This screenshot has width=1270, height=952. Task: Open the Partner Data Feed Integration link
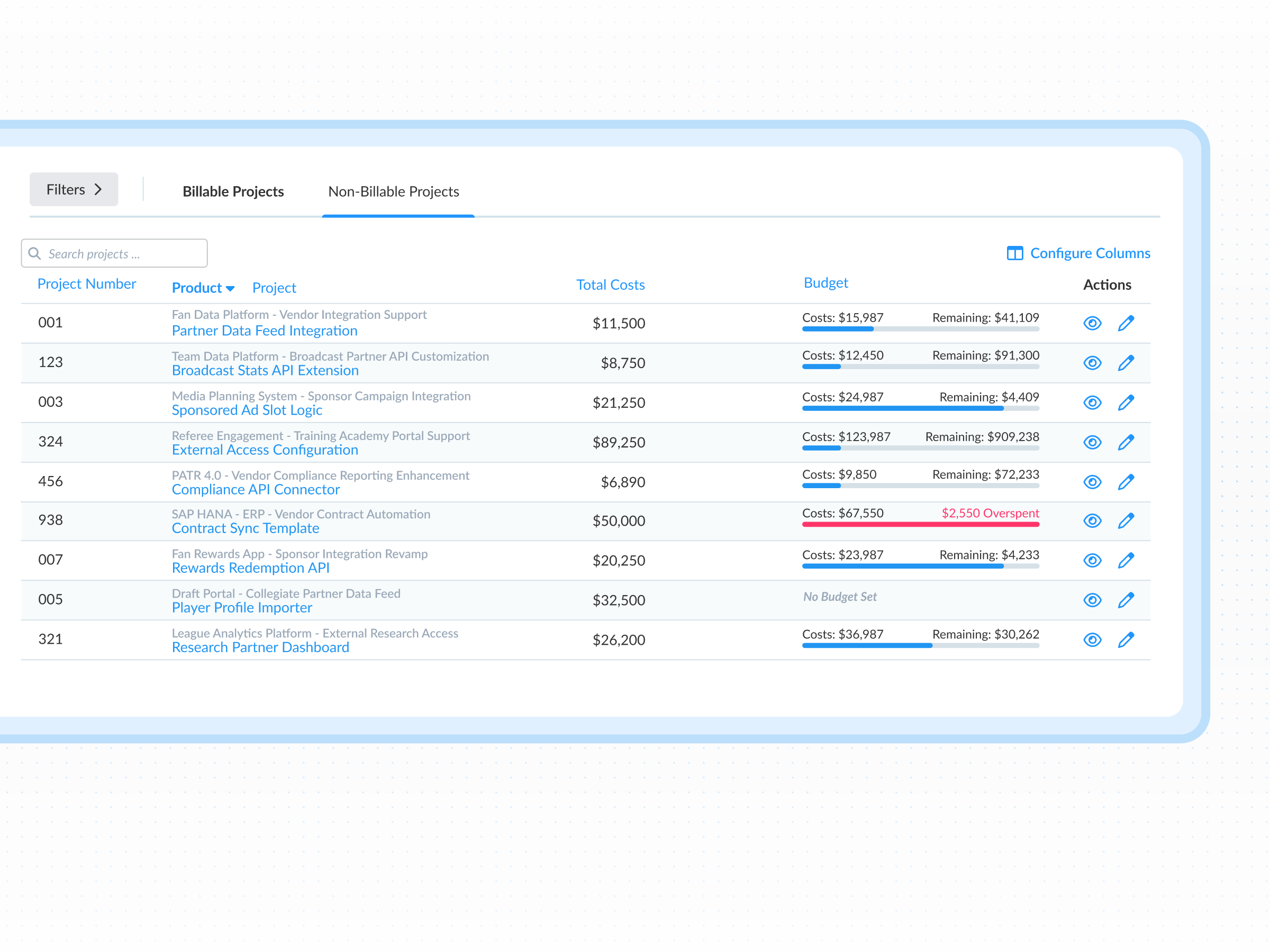[x=264, y=331]
